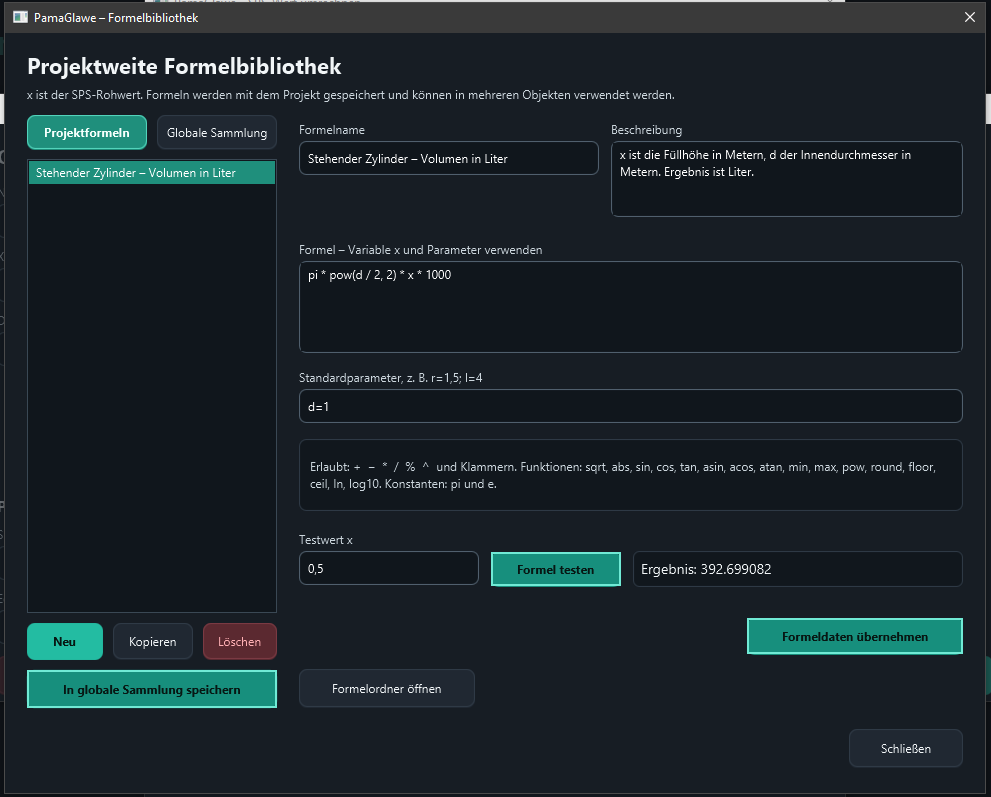Switch to the Projektformeln tab
Screen dimensions: 991x797
[87, 132]
